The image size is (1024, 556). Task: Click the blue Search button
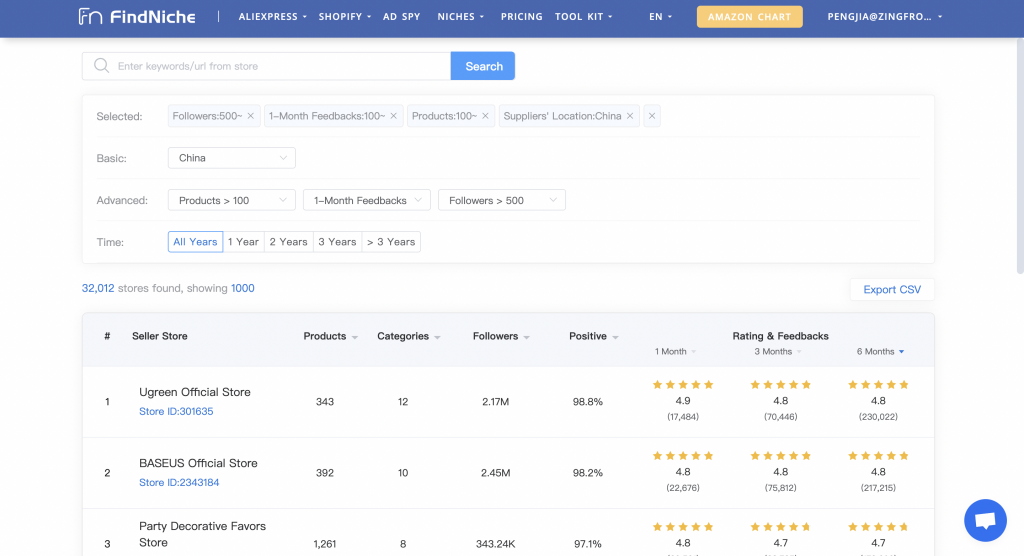483,66
